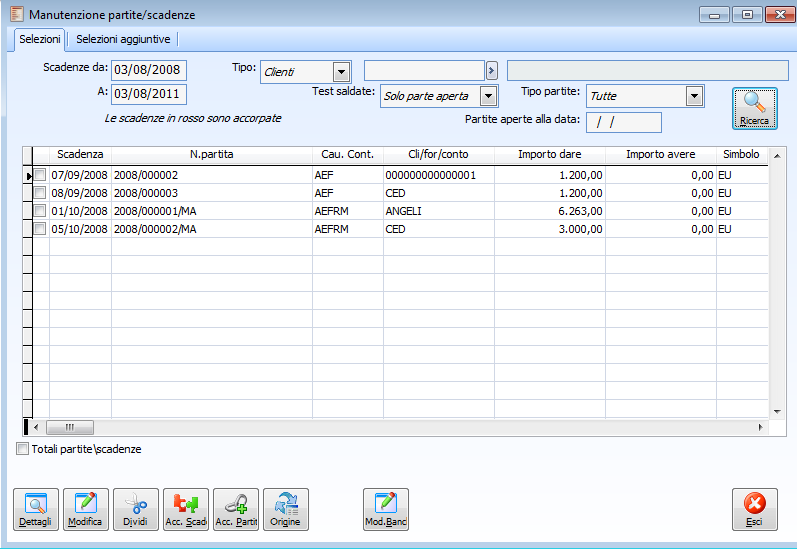Click vertical scrollbar up arrow
797x549 pixels.
pos(777,156)
